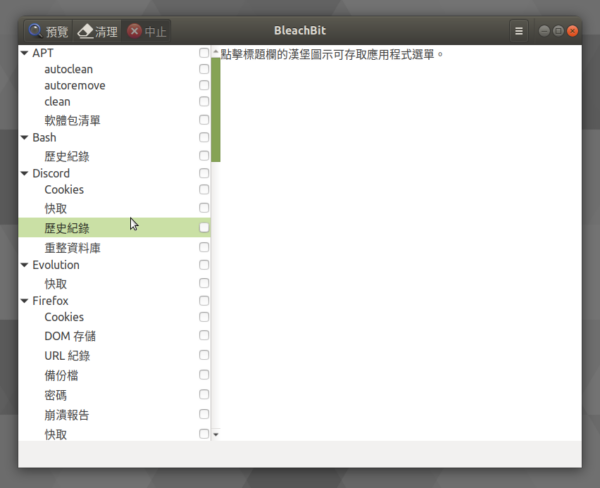Tick the Evolution 快取 checkbox
The width and height of the screenshot is (600, 488).
point(204,283)
